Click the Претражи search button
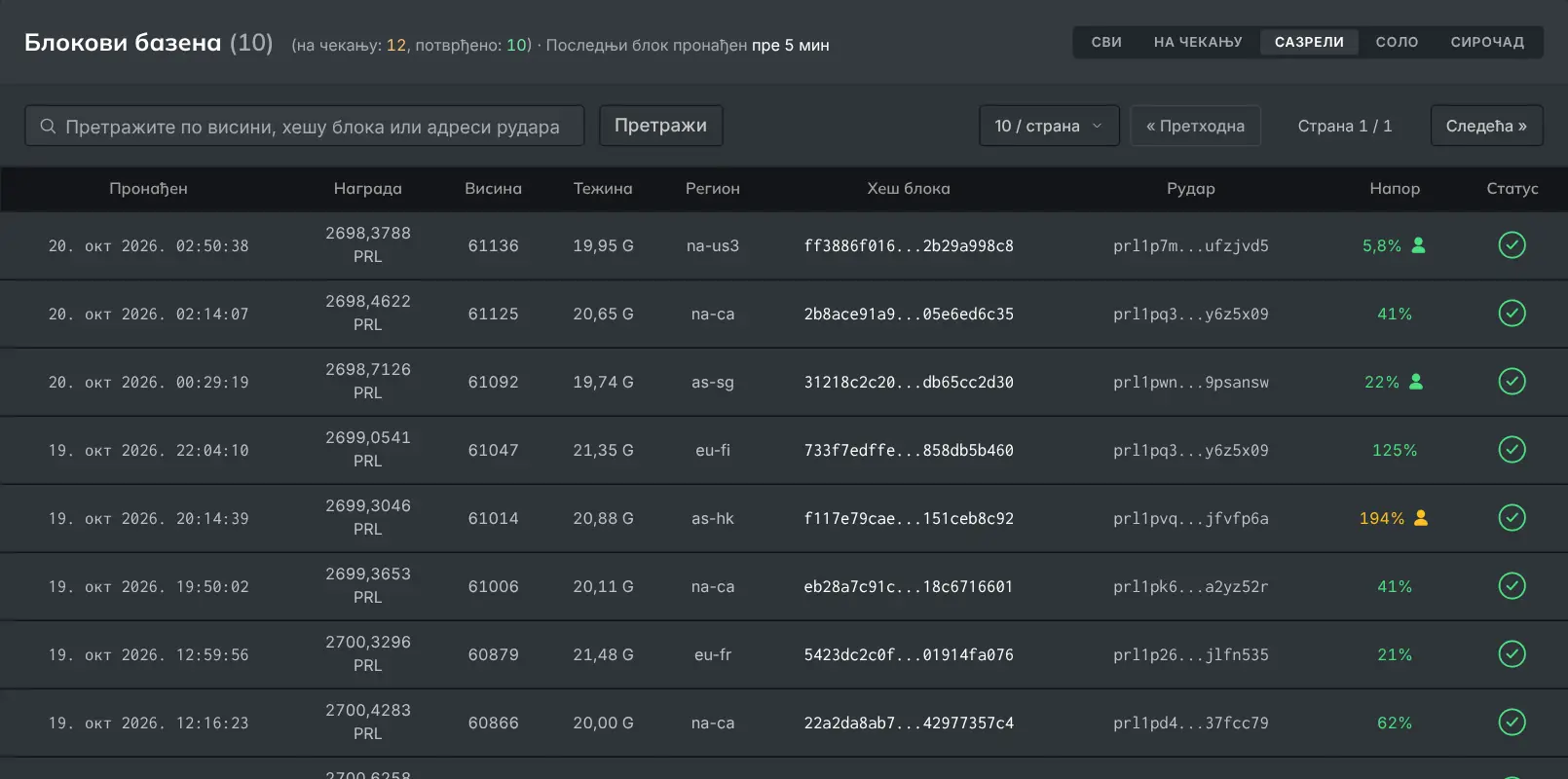Screen dimensions: 1568x779 tap(660, 126)
